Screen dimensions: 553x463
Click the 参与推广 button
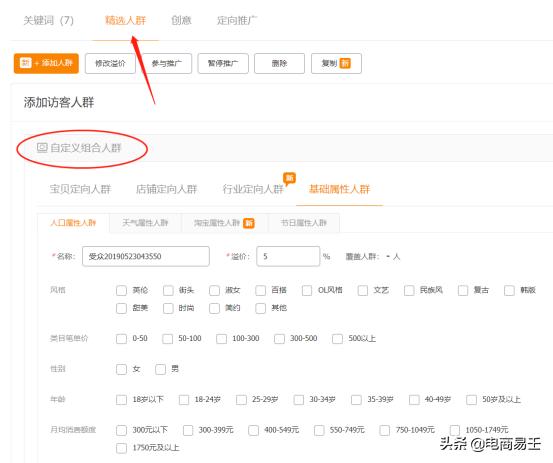(166, 63)
